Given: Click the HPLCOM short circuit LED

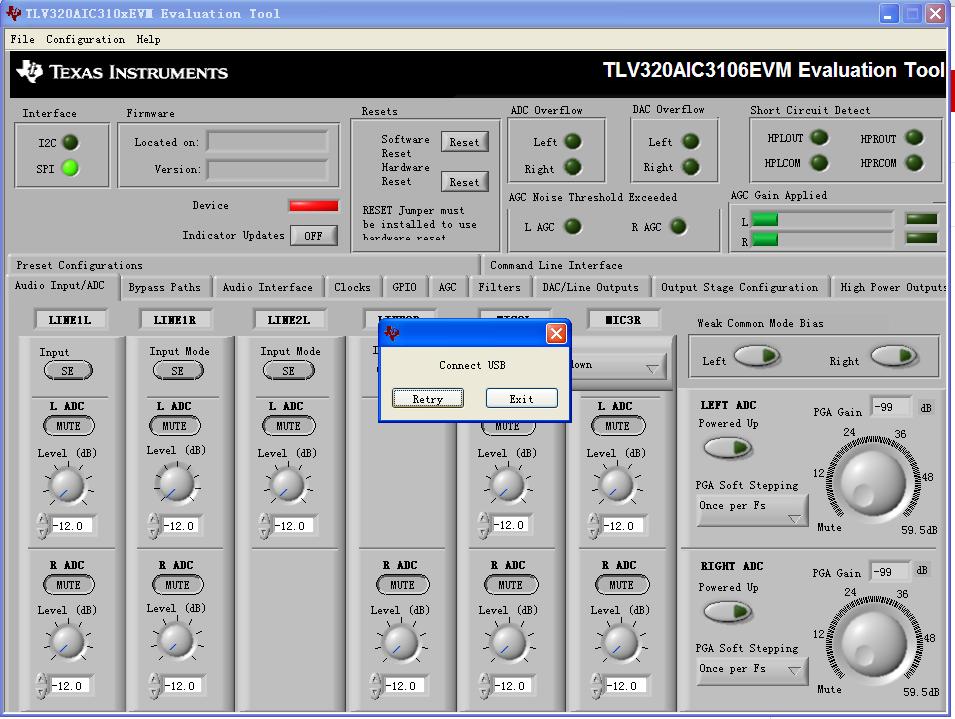Looking at the screenshot, I should tap(819, 163).
